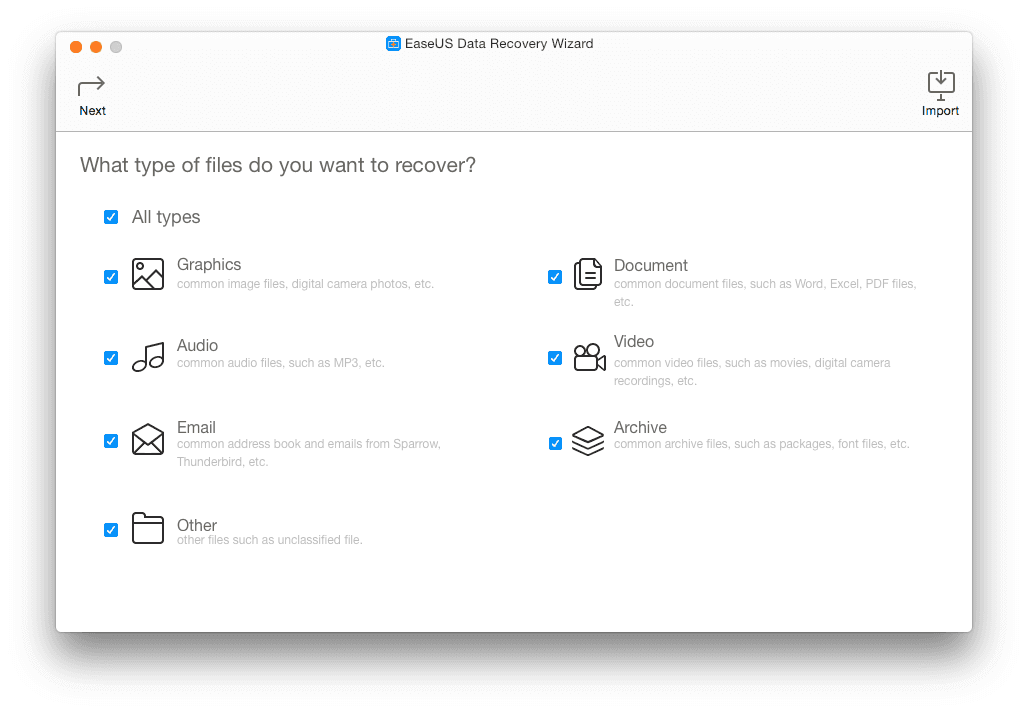Toggle the Video checkbox

(555, 358)
